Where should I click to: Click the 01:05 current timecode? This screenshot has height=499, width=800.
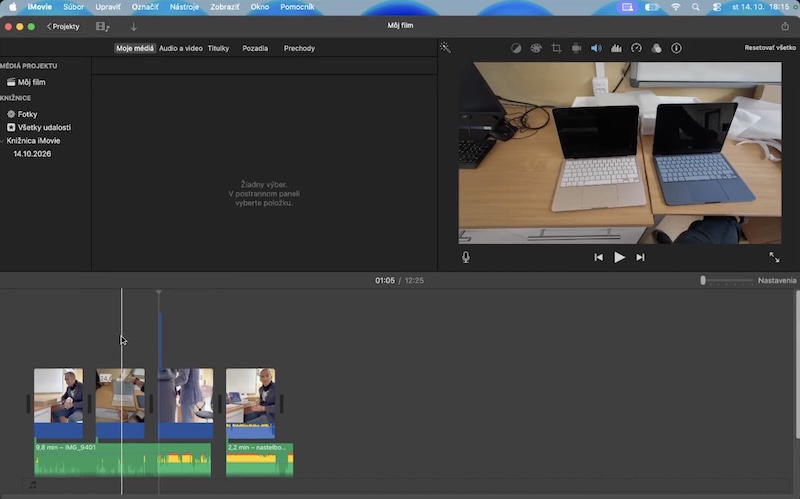[x=385, y=281]
